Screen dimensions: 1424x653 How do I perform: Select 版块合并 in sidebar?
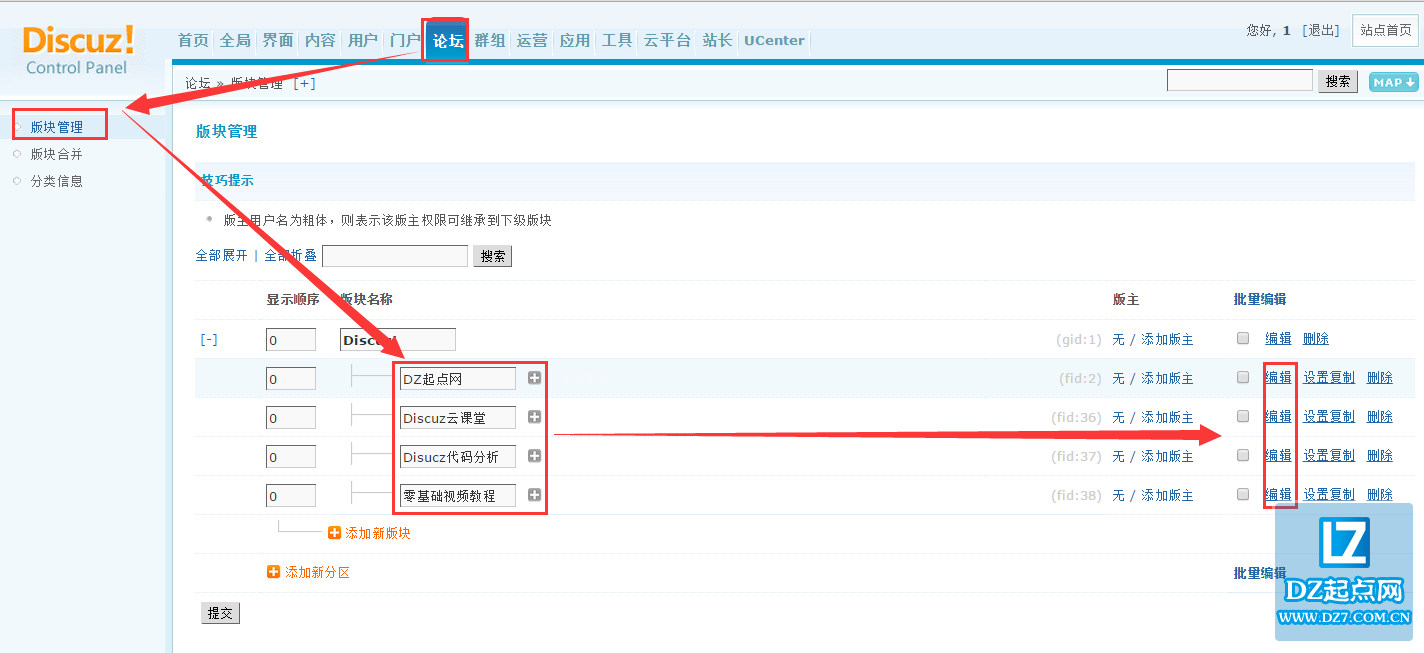coord(57,154)
